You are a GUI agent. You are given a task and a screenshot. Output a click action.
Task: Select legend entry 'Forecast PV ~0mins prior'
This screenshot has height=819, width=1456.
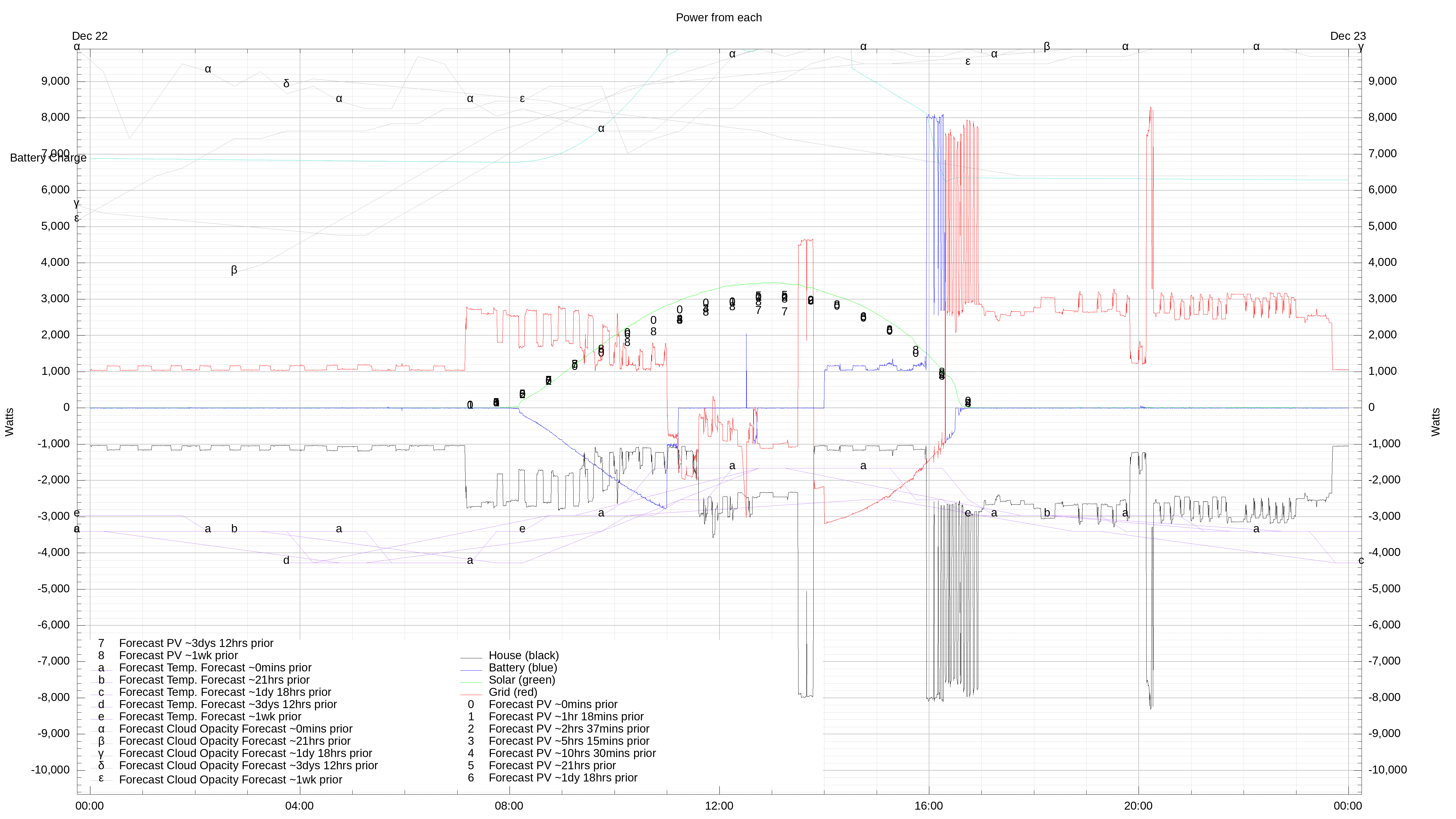[553, 704]
